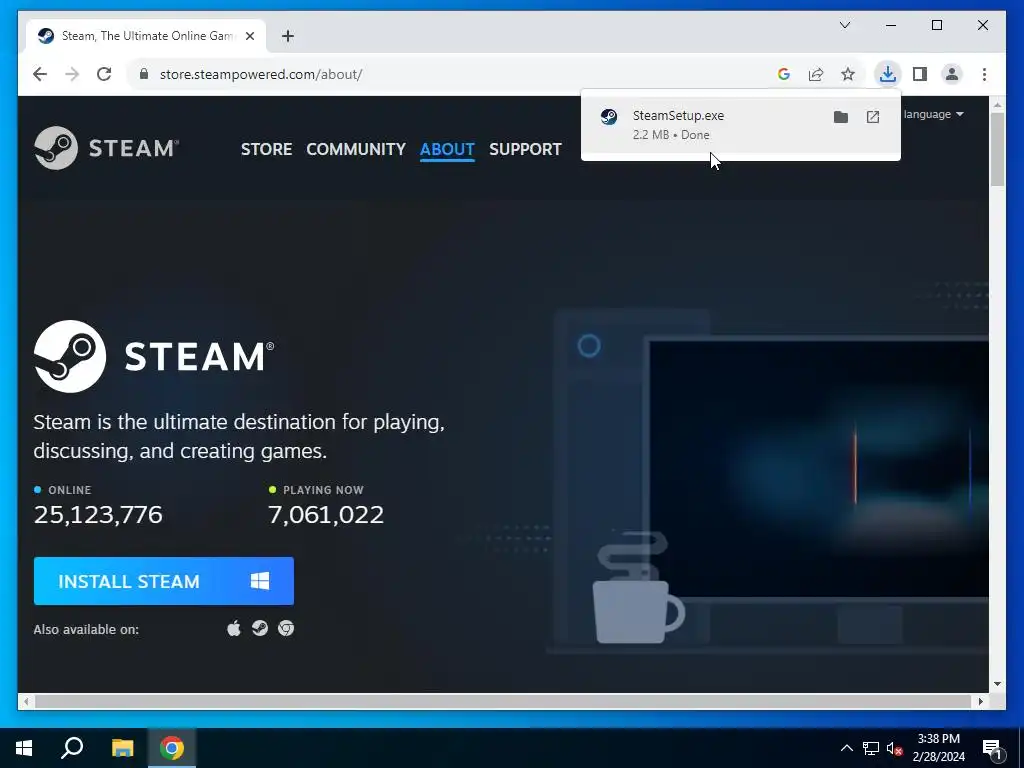Screen dimensions: 1024x768
Task: Open the Chrome three-dot menu
Action: (x=984, y=74)
